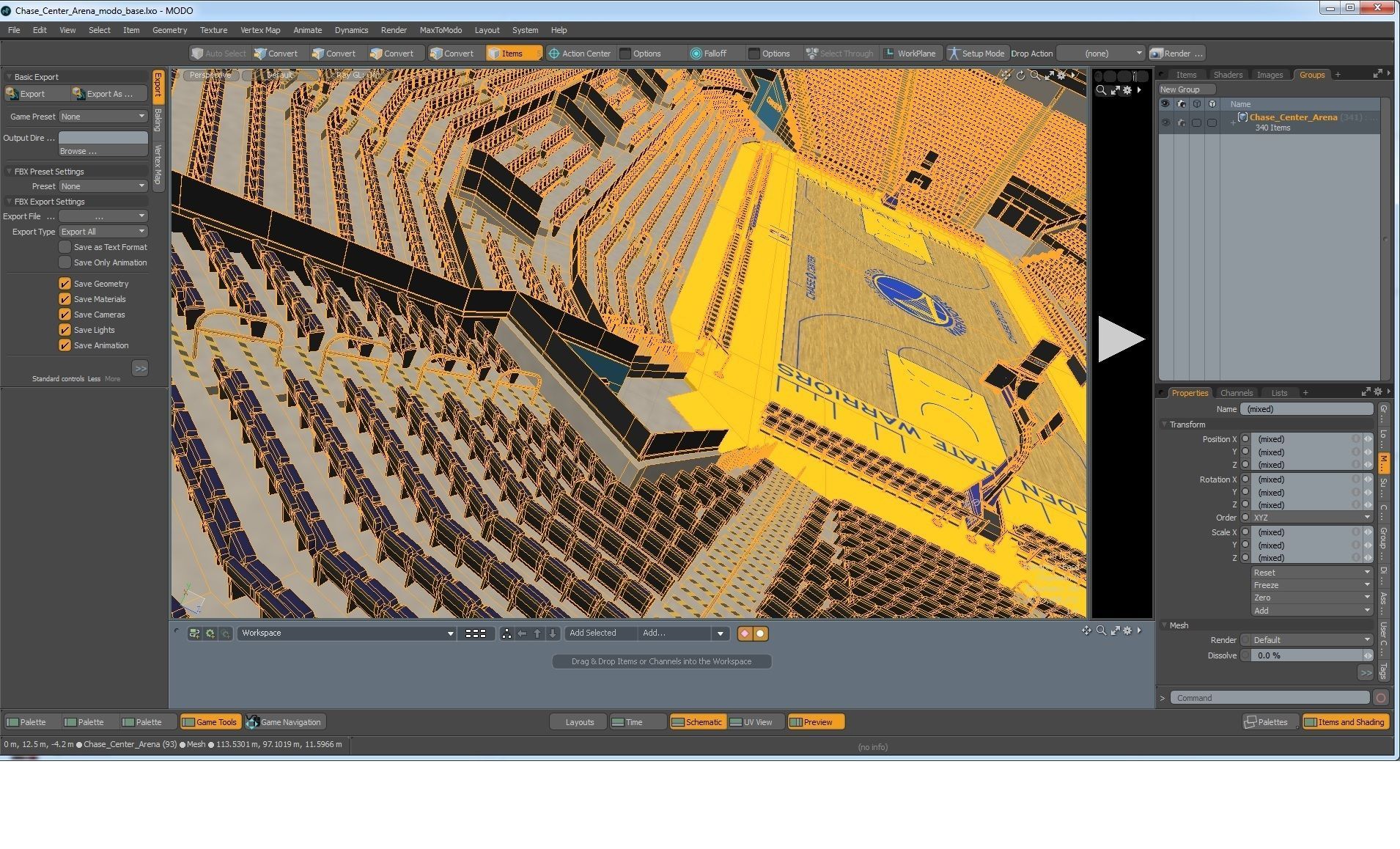The image size is (1400, 849).
Task: Switch to the Lists tab
Action: point(1279,393)
